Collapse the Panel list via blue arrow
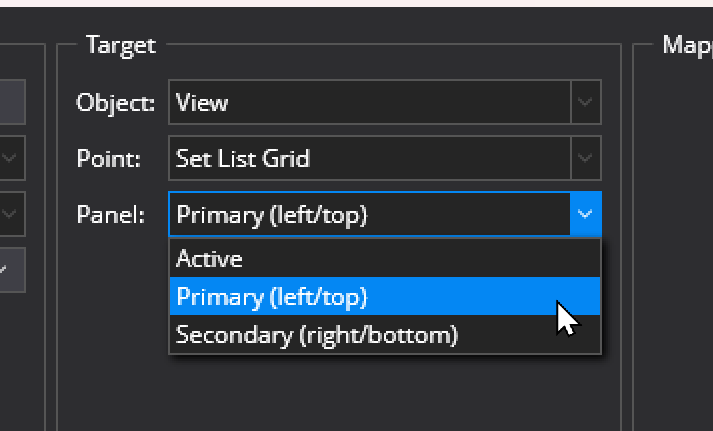The image size is (713, 431). (x=586, y=214)
